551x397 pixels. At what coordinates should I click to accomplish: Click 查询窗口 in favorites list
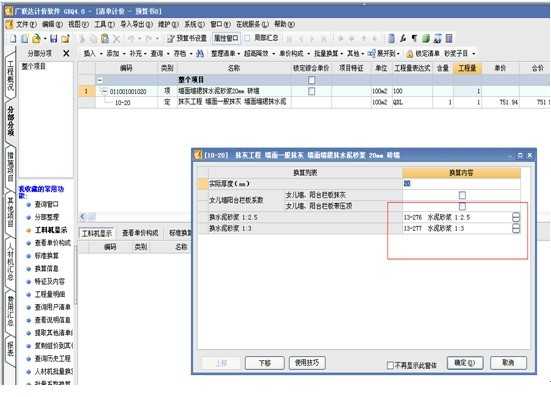pos(46,204)
